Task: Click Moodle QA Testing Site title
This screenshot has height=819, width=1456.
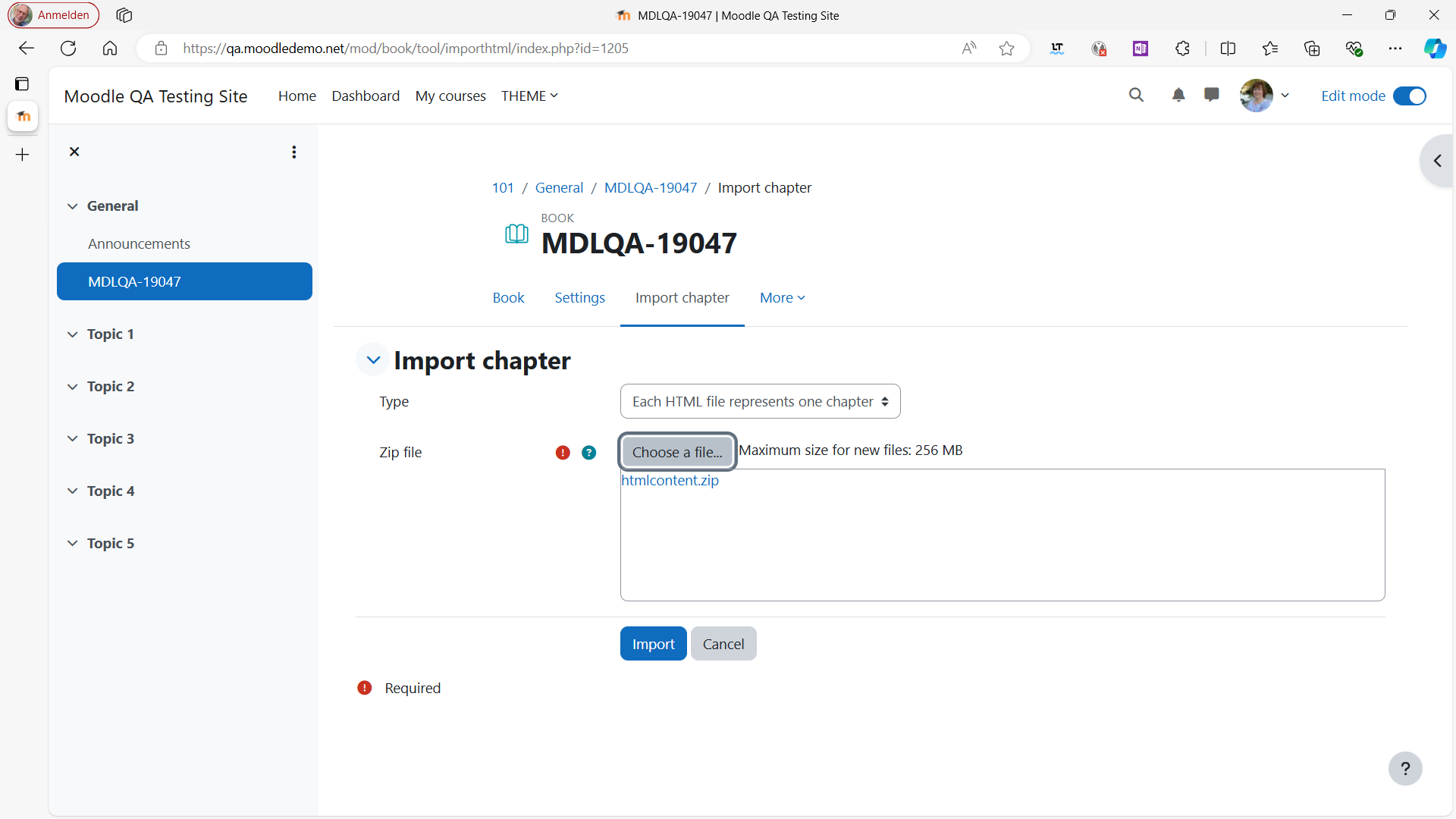Action: point(155,96)
